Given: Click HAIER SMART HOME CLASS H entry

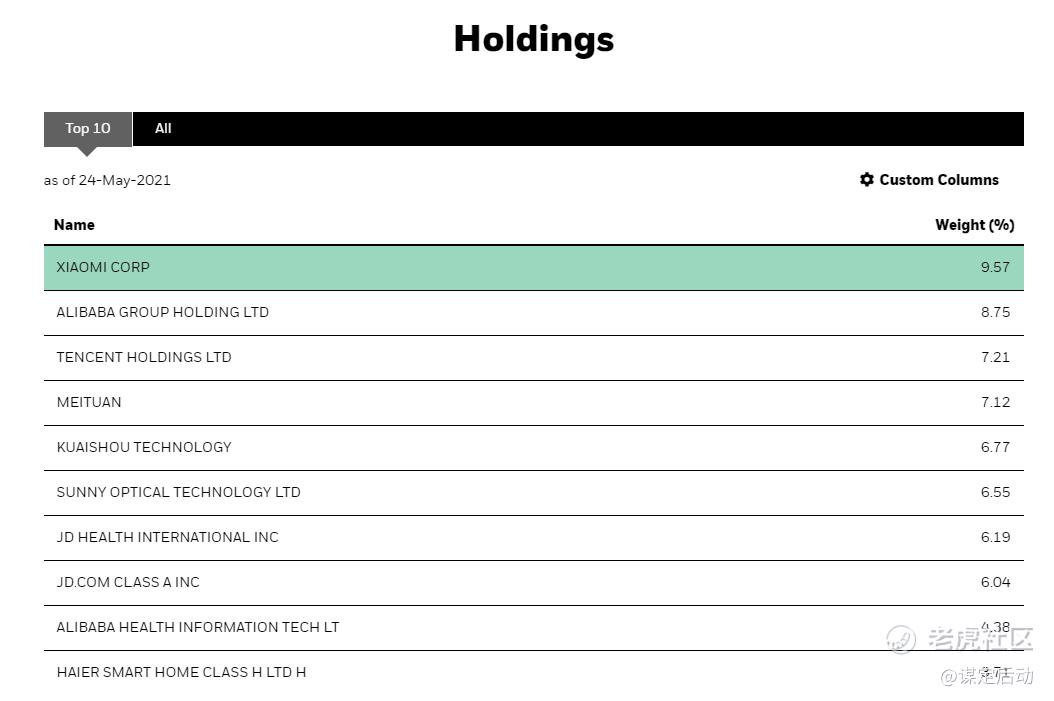Looking at the screenshot, I should pos(181,672).
